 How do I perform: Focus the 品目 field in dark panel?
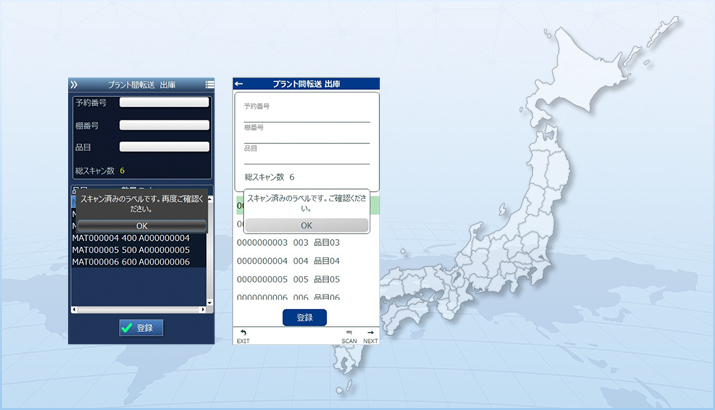pyautogui.click(x=164, y=147)
